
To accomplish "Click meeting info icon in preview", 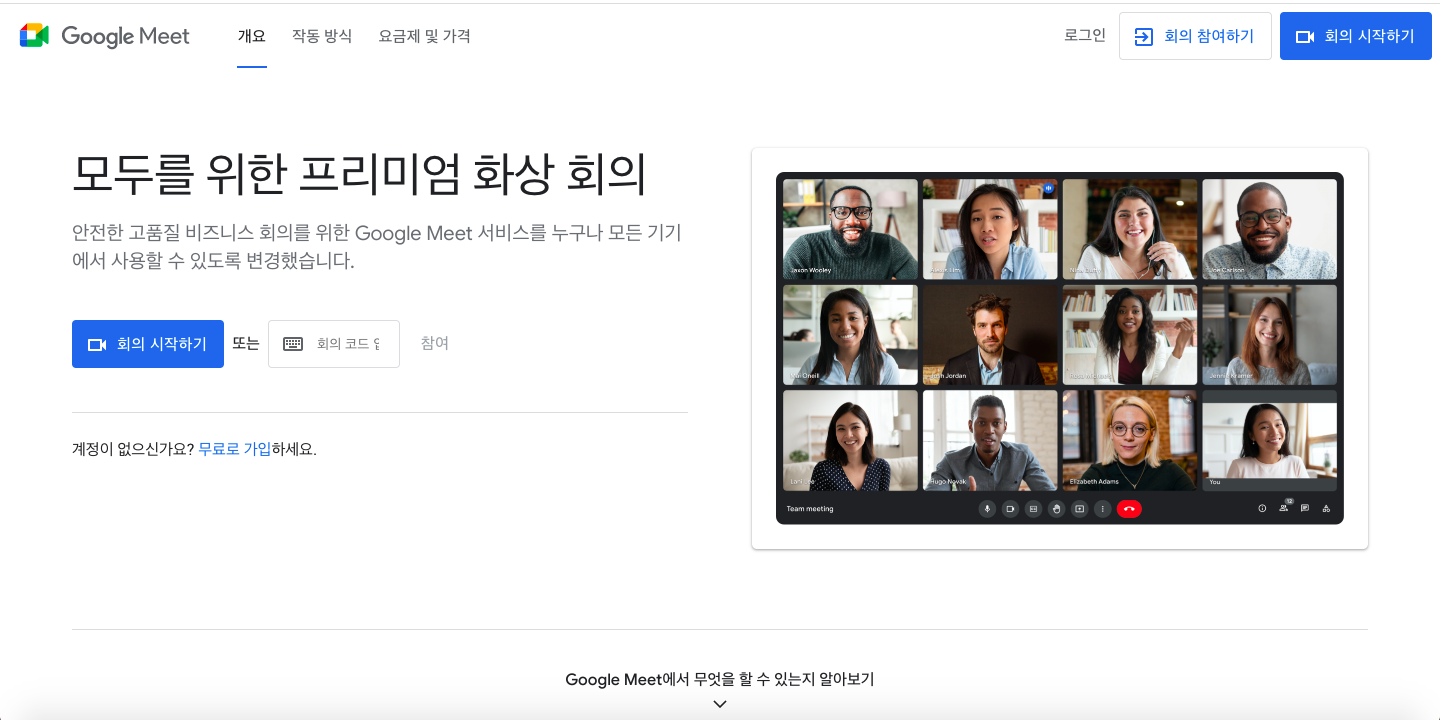I will tap(1262, 509).
